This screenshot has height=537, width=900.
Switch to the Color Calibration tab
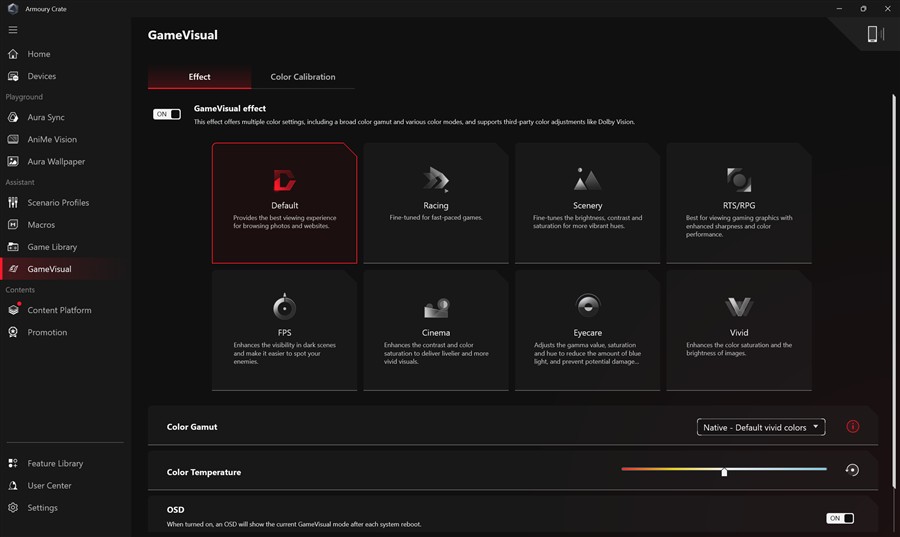pos(302,77)
